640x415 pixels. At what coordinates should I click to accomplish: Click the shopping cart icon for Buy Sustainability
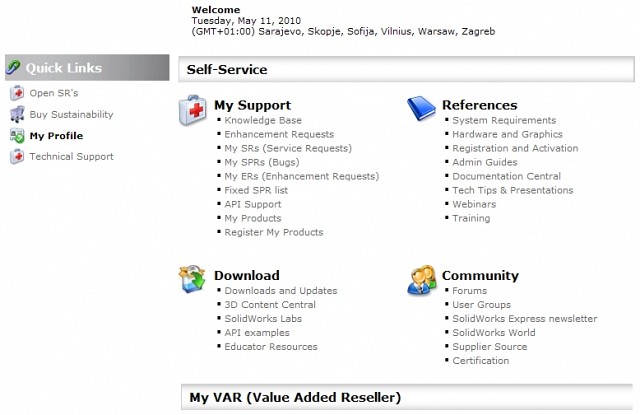point(17,114)
